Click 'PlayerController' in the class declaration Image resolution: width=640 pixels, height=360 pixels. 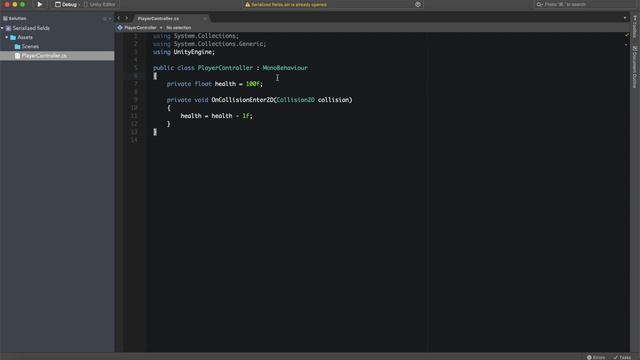coord(225,68)
